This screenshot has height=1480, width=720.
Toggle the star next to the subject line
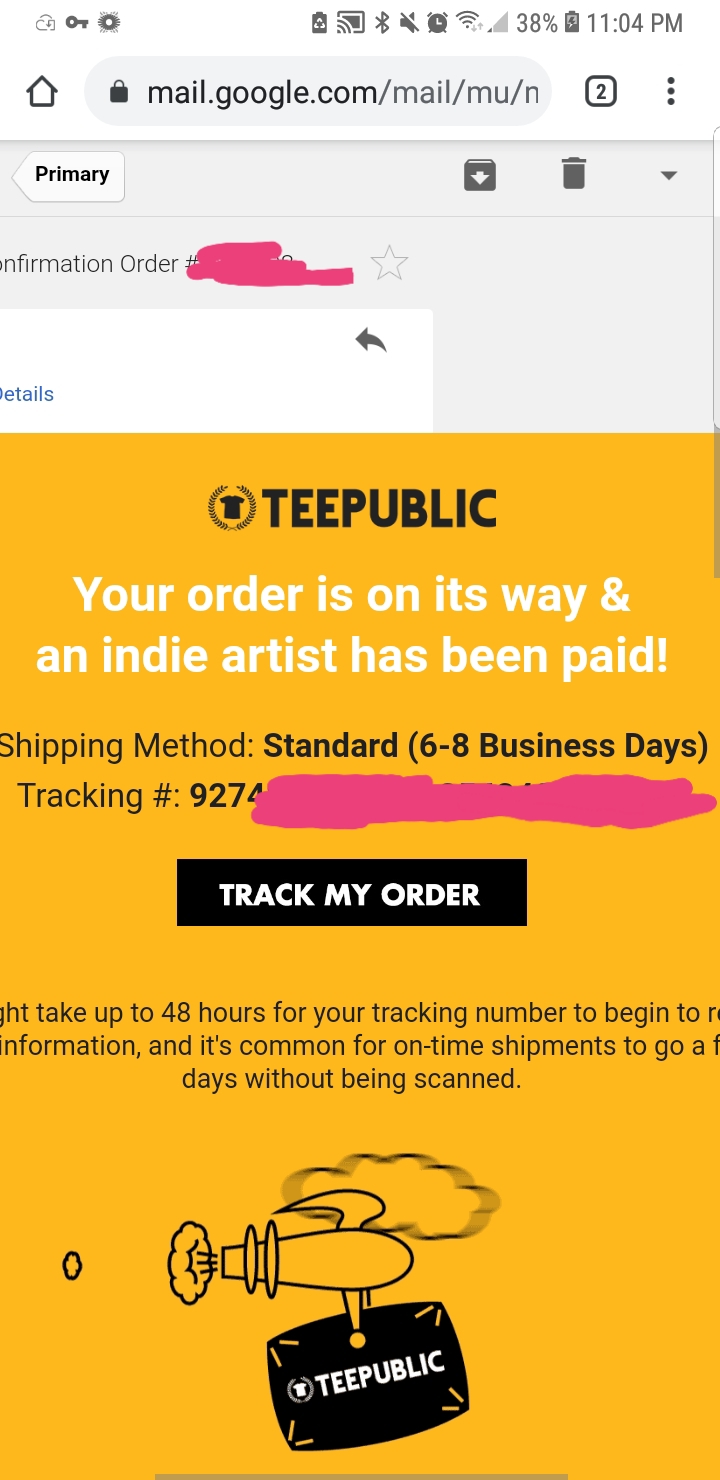tap(389, 262)
